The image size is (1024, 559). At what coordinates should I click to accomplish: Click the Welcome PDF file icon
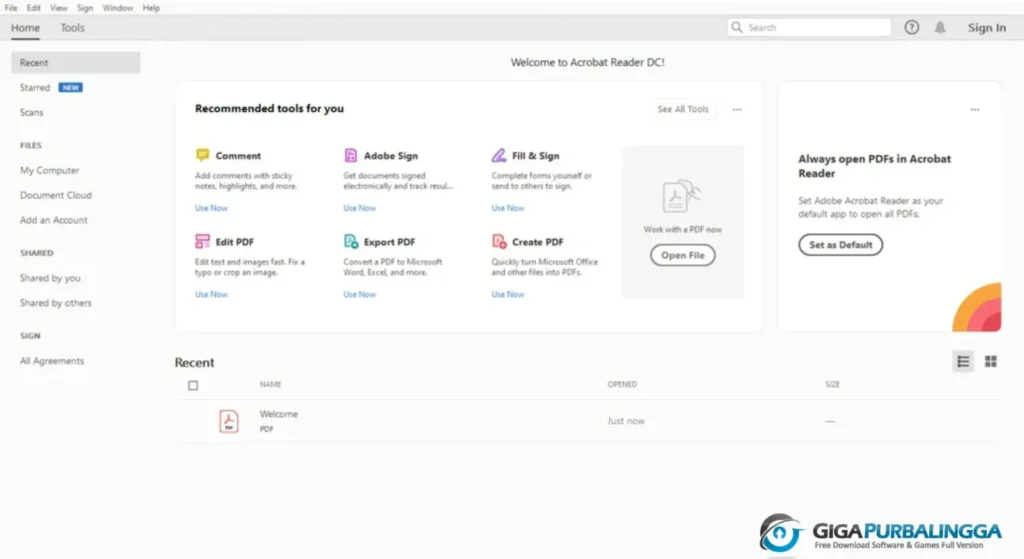pyautogui.click(x=229, y=421)
